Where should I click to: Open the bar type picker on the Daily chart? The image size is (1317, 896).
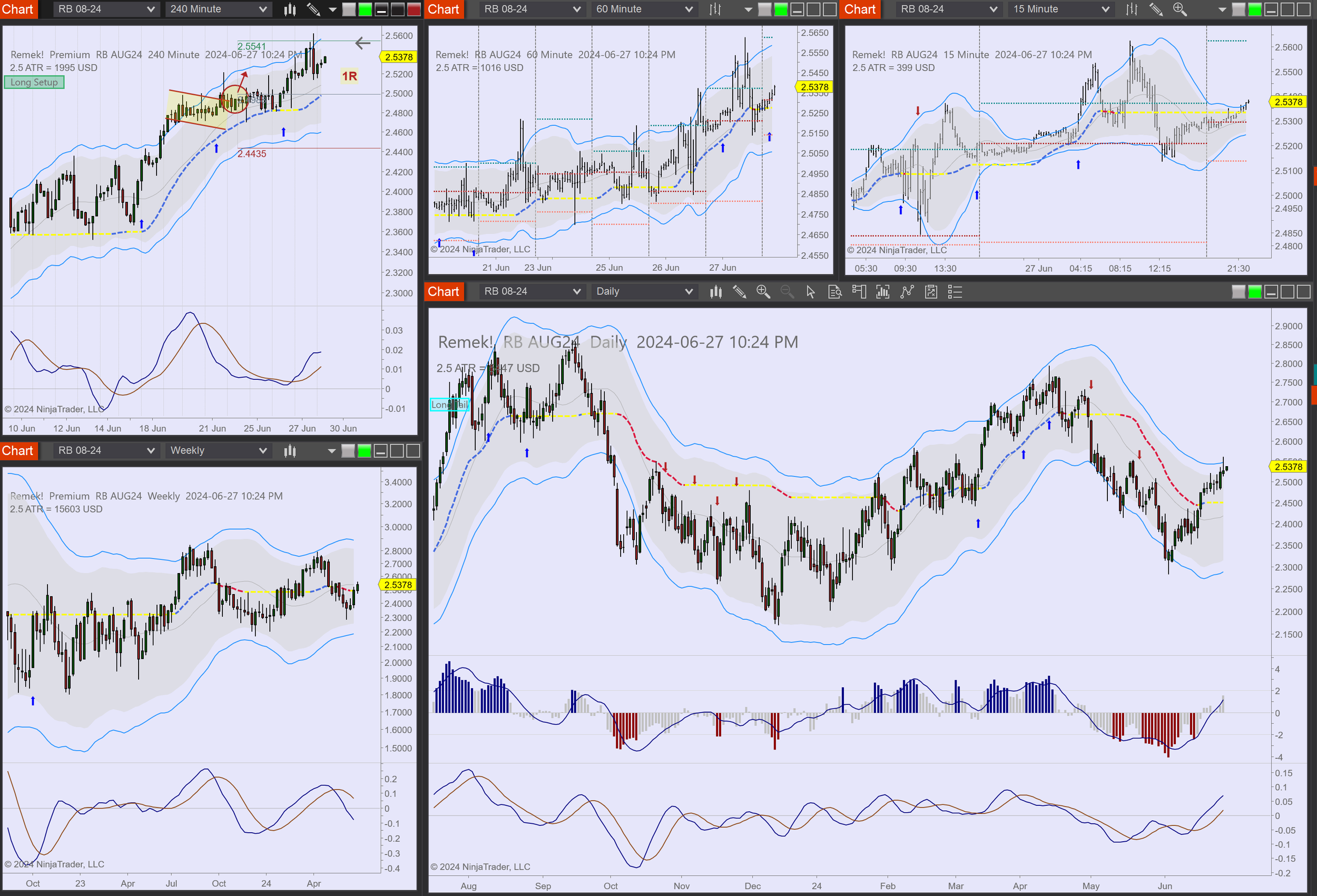(716, 291)
